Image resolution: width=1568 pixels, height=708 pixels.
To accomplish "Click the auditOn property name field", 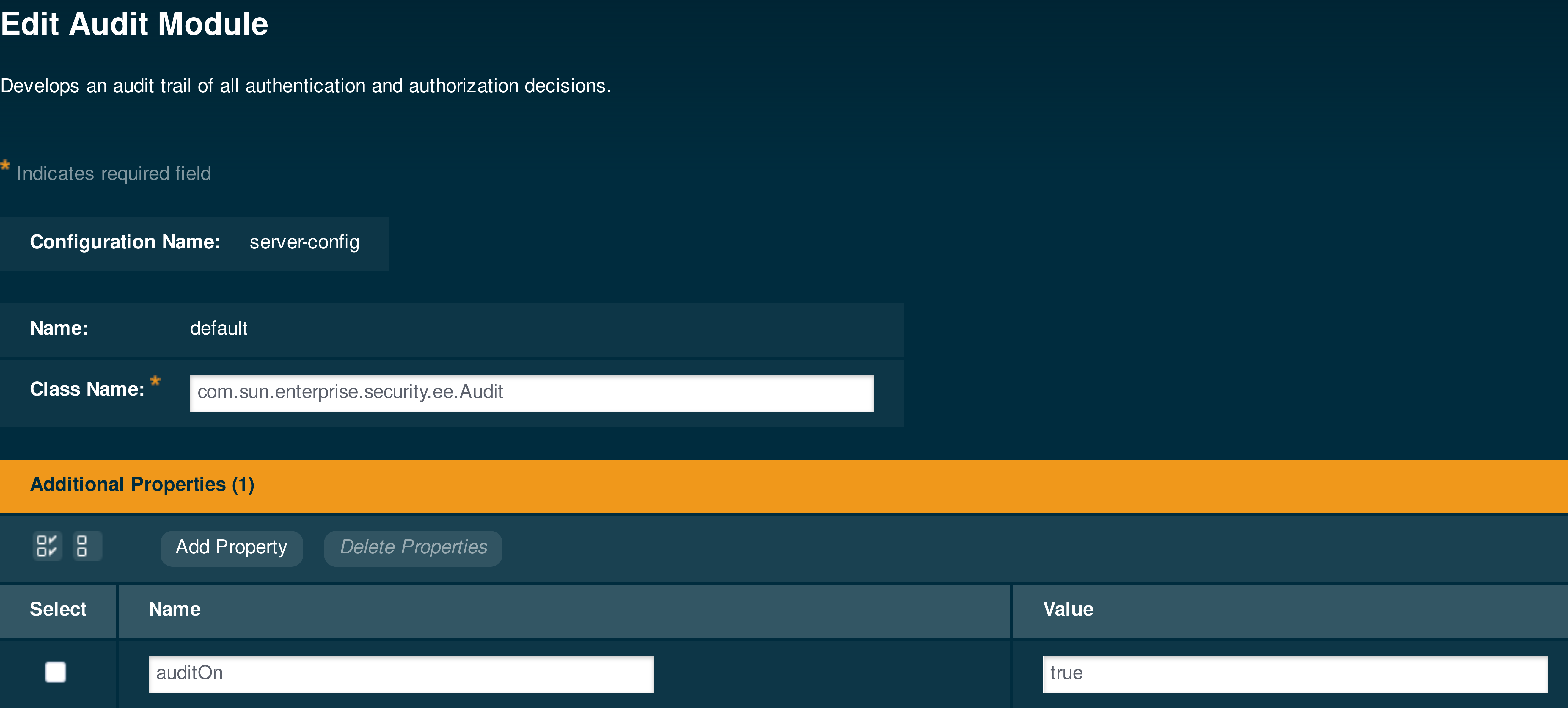I will click(400, 674).
